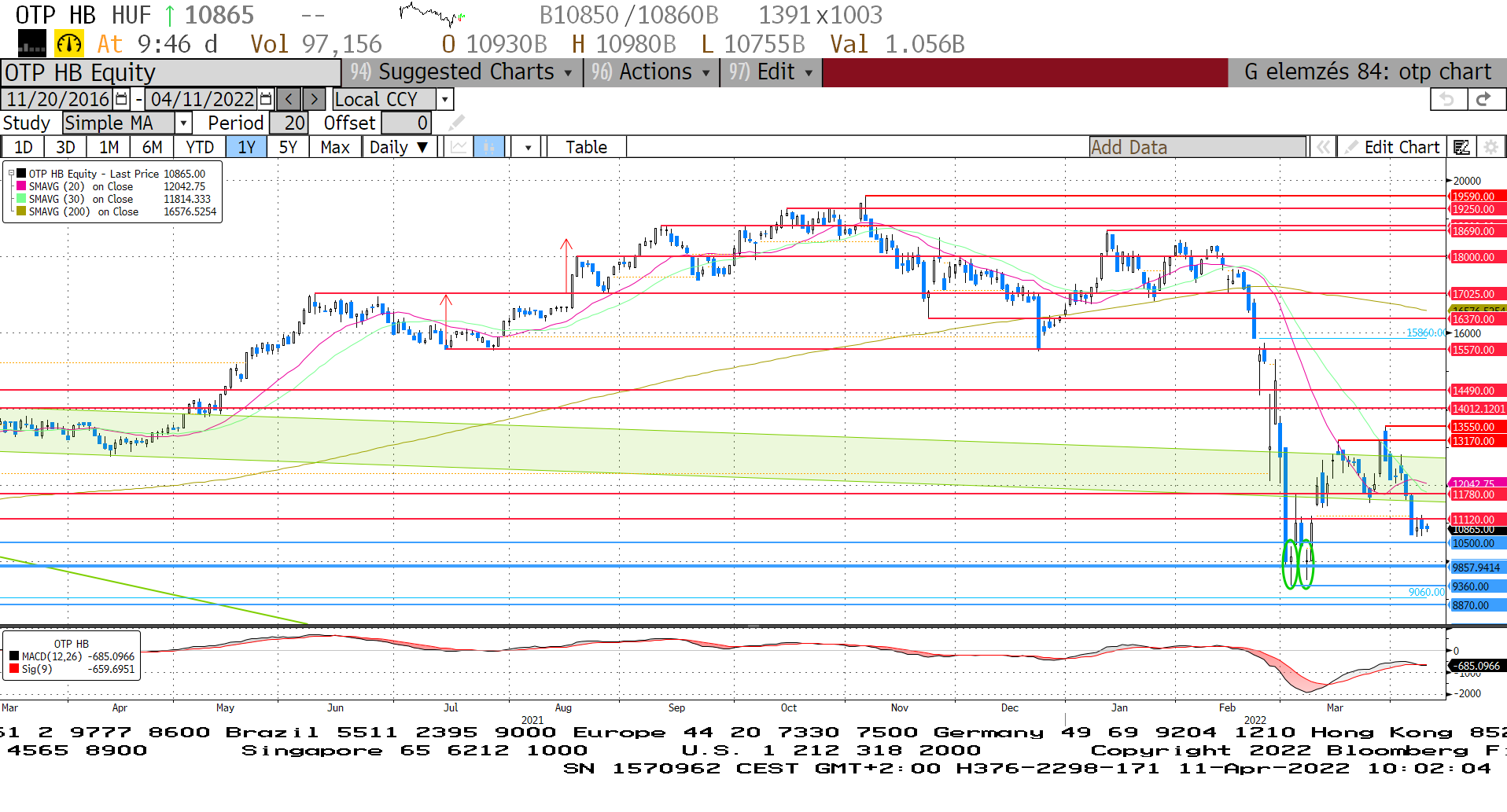Screen dimensions: 1507x812
Task: Click the undo arrow button
Action: click(x=1447, y=99)
